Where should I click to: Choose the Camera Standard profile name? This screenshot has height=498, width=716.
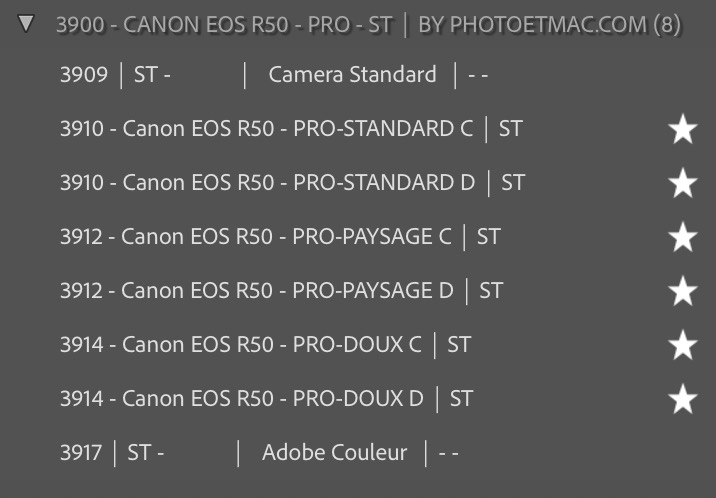[x=352, y=75]
